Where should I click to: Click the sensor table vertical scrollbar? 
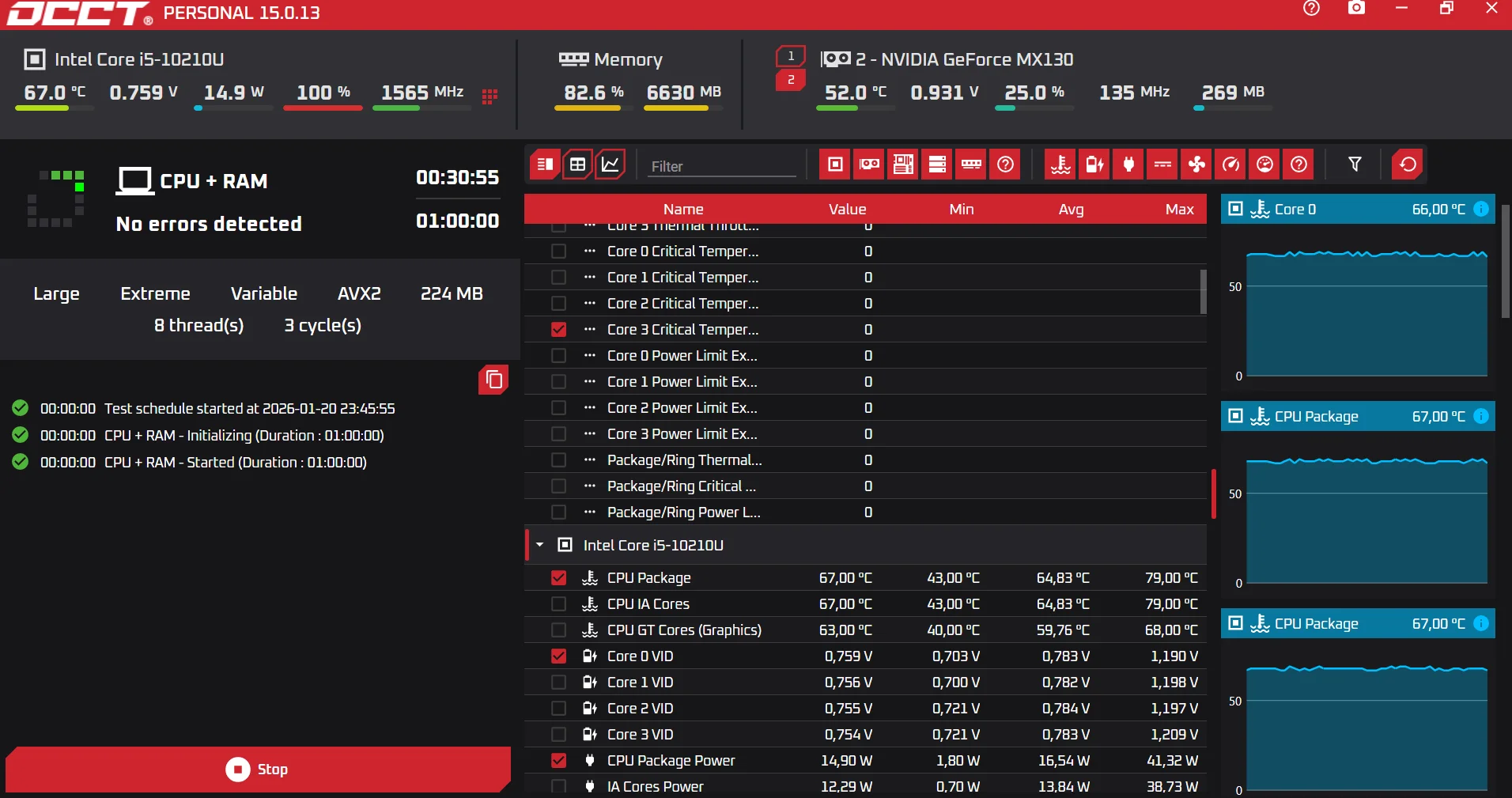pos(1204,291)
